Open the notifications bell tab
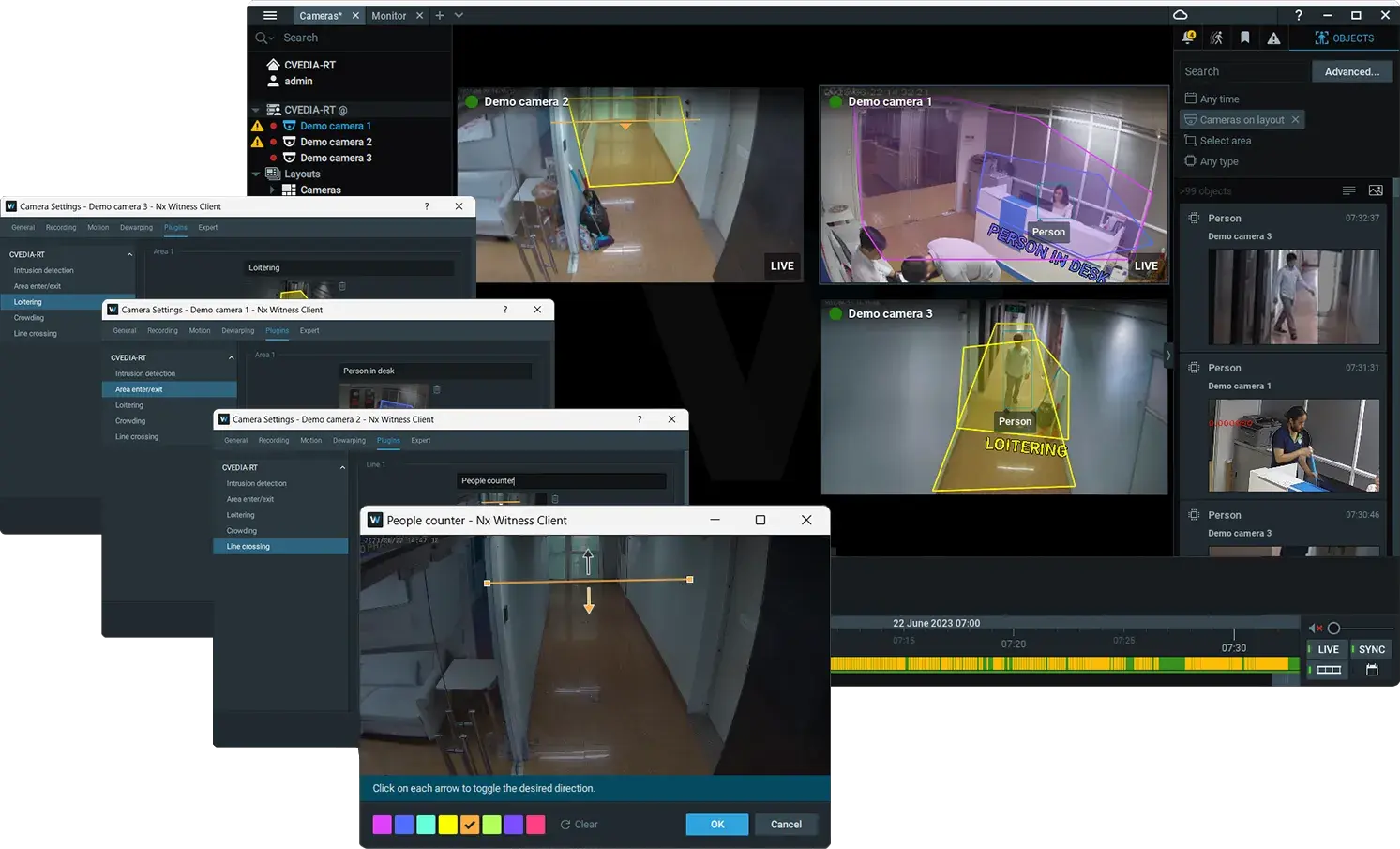Image resolution: width=1400 pixels, height=849 pixels. [1188, 38]
